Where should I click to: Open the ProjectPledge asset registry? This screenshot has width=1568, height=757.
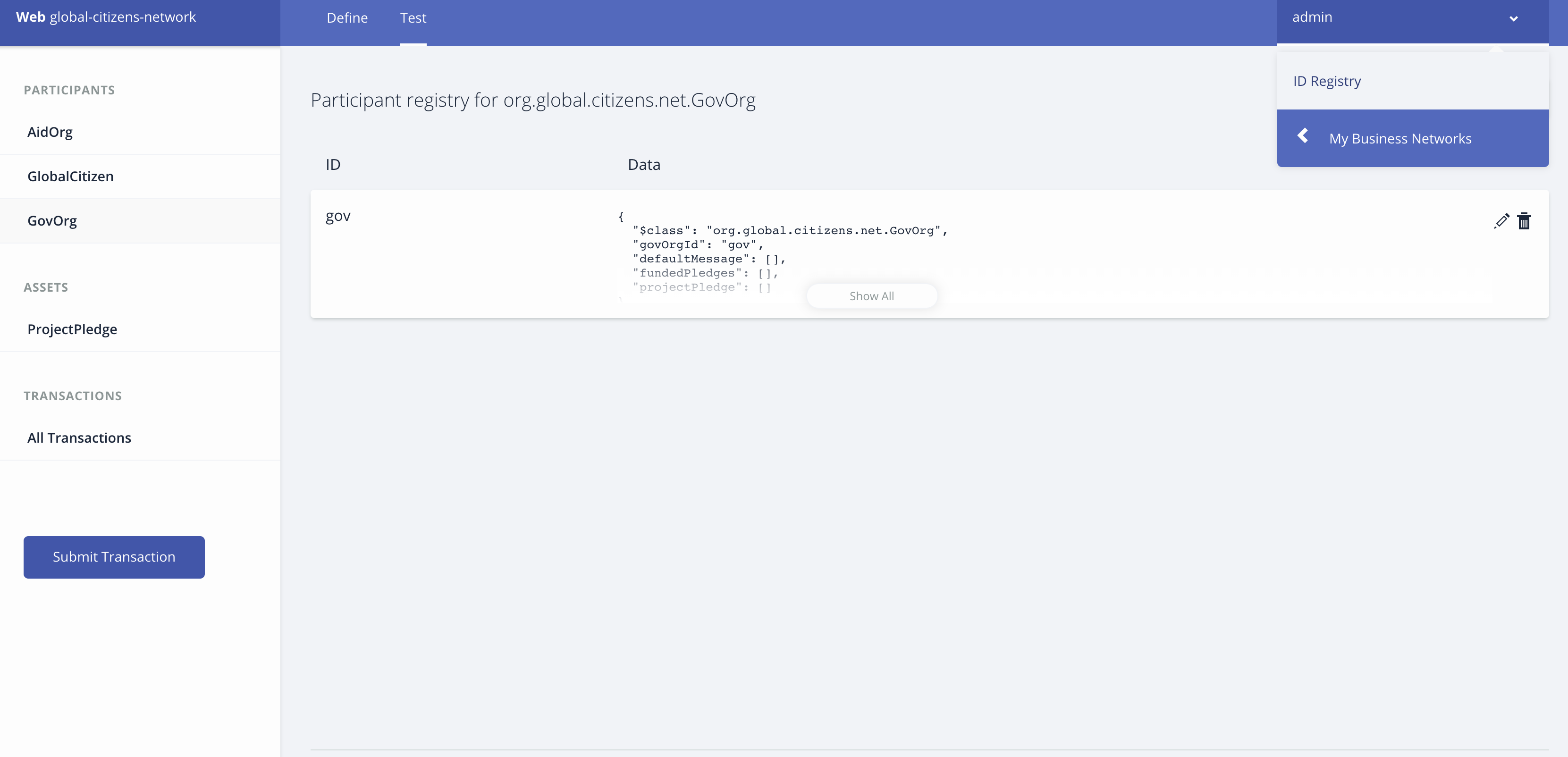click(x=72, y=329)
